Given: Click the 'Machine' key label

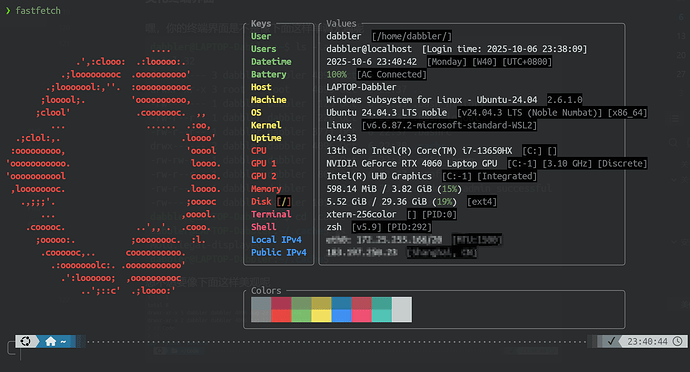Looking at the screenshot, I should click(x=268, y=100).
